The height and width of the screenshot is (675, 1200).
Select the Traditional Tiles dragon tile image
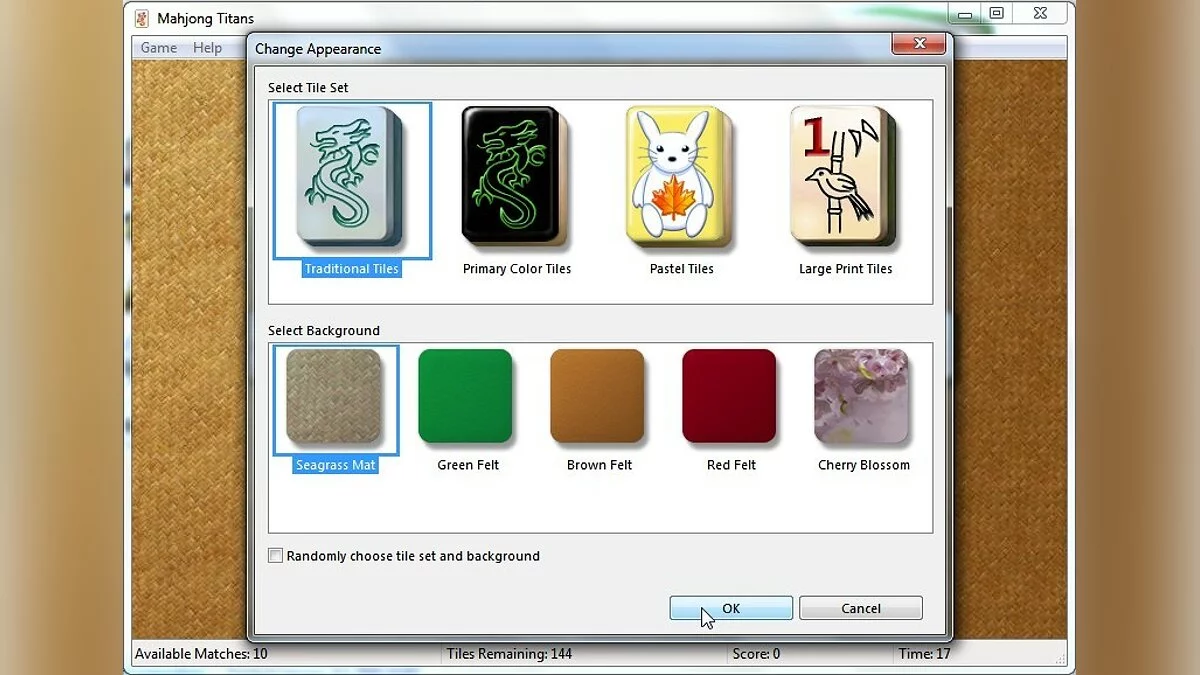[x=350, y=178]
